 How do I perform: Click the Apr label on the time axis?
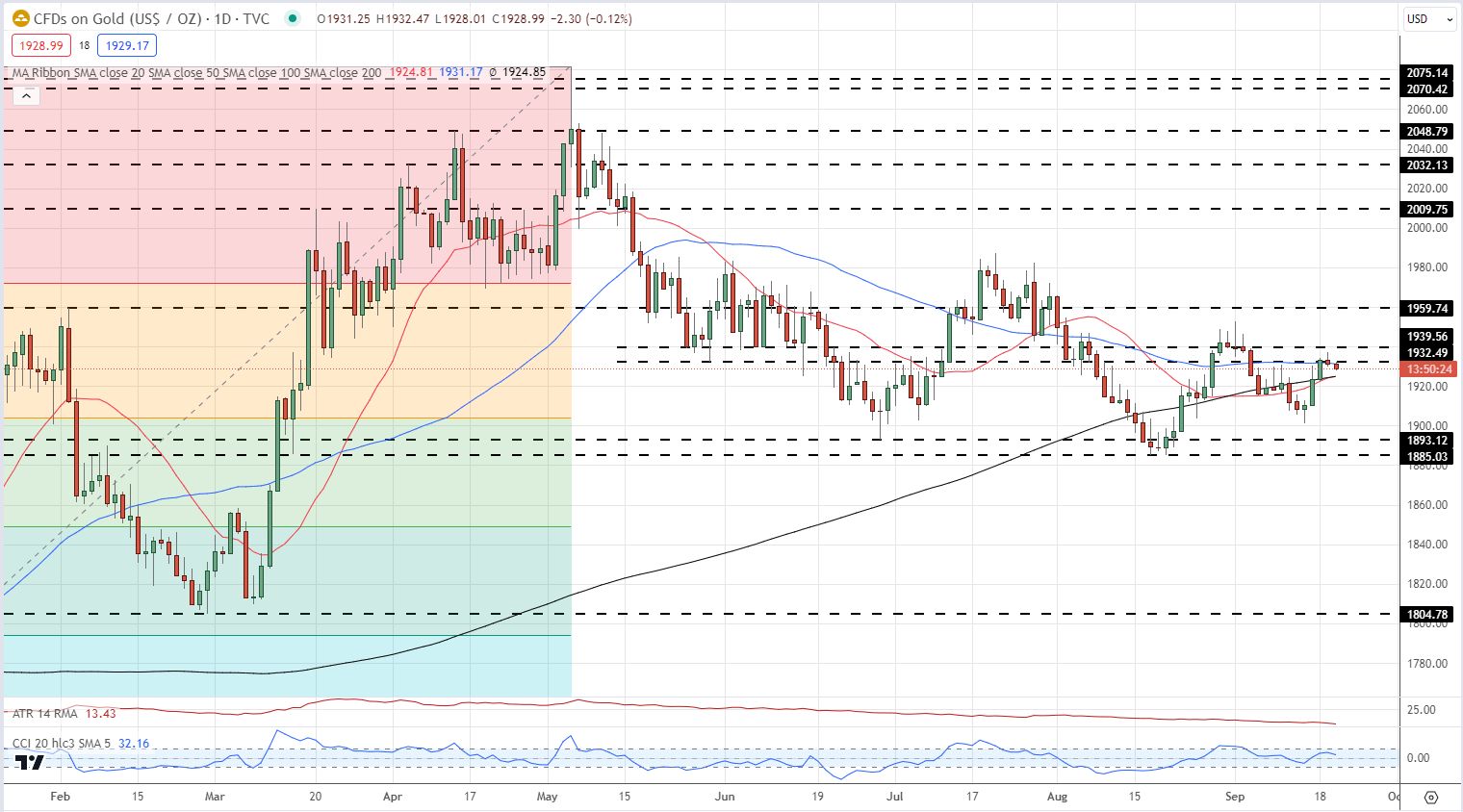392,797
